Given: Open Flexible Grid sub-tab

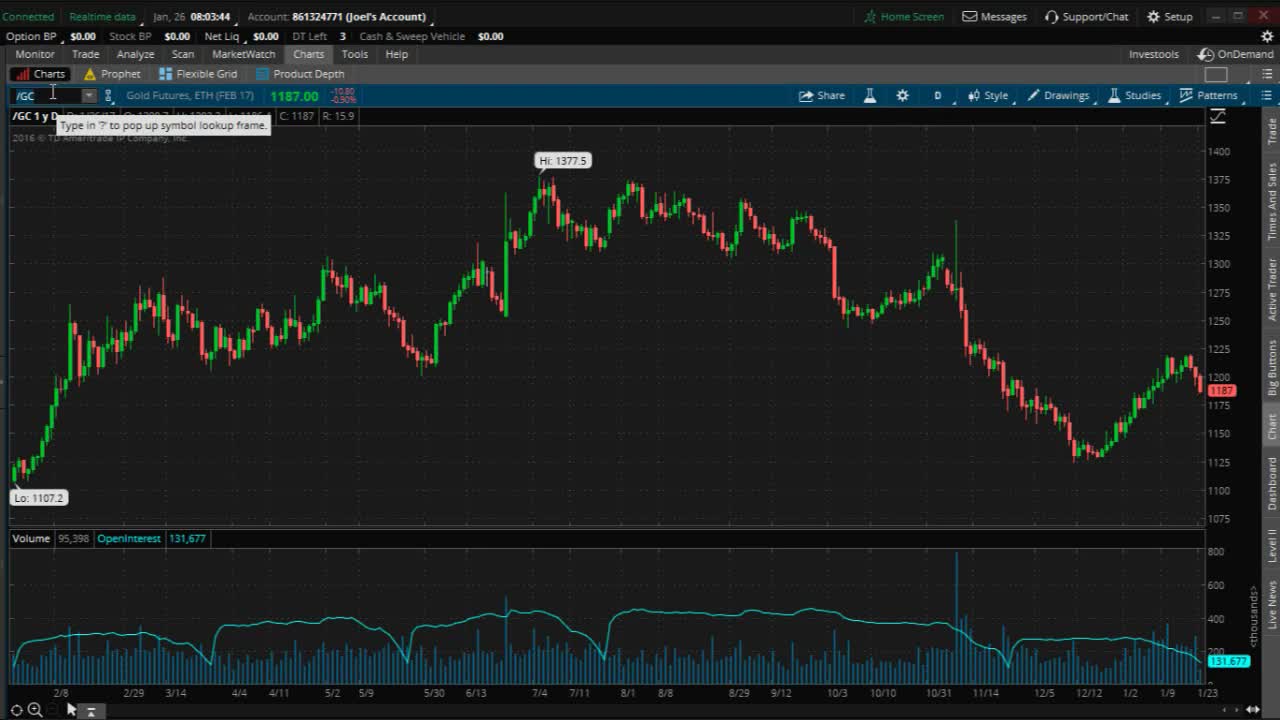Looking at the screenshot, I should point(198,74).
